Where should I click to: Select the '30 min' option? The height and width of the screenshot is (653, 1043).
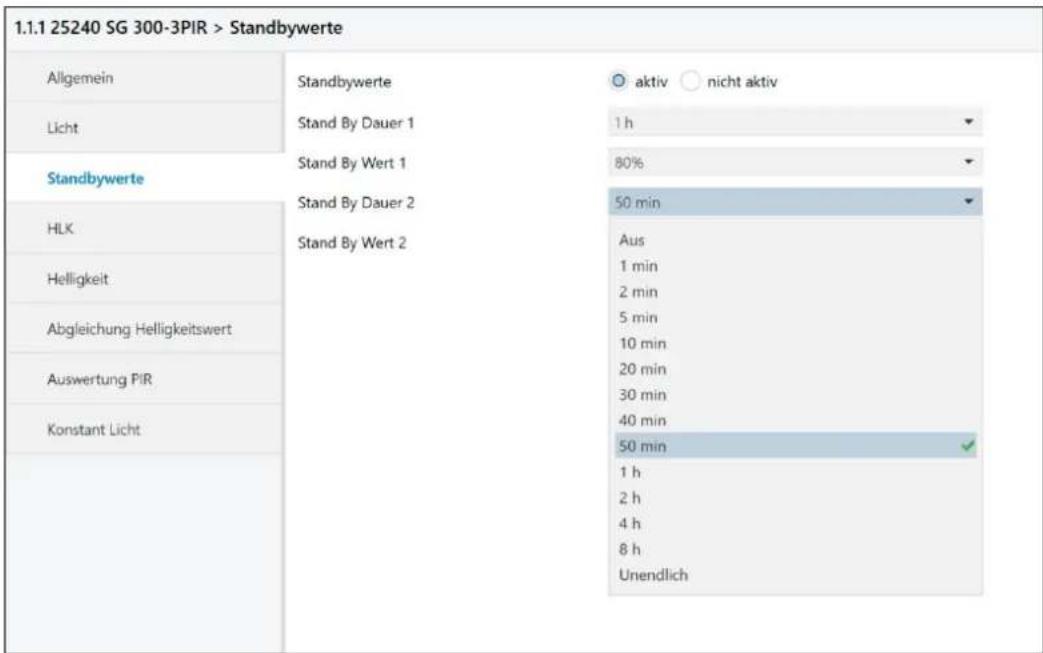[796, 395]
